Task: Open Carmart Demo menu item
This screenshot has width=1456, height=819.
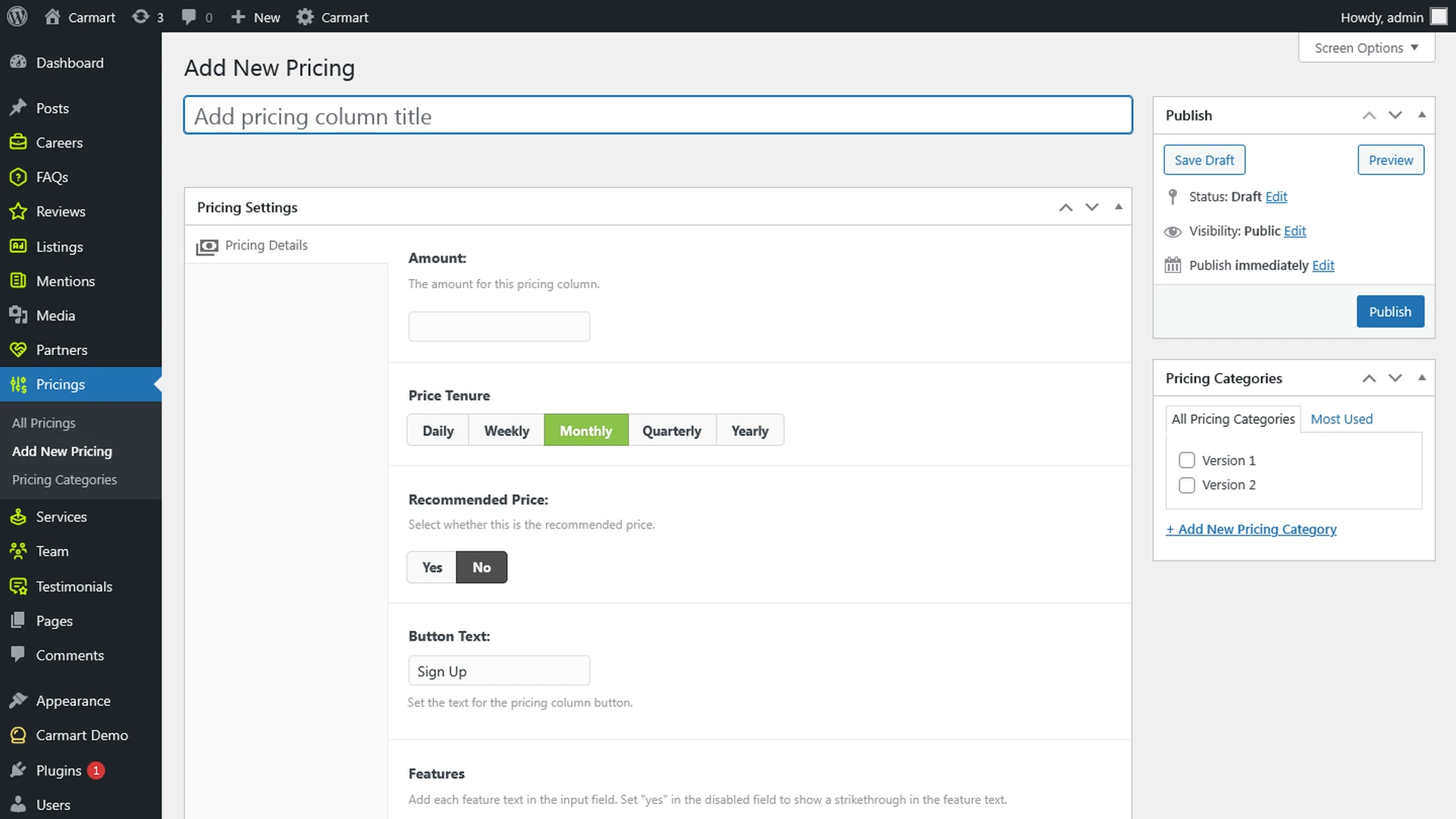Action: click(80, 735)
